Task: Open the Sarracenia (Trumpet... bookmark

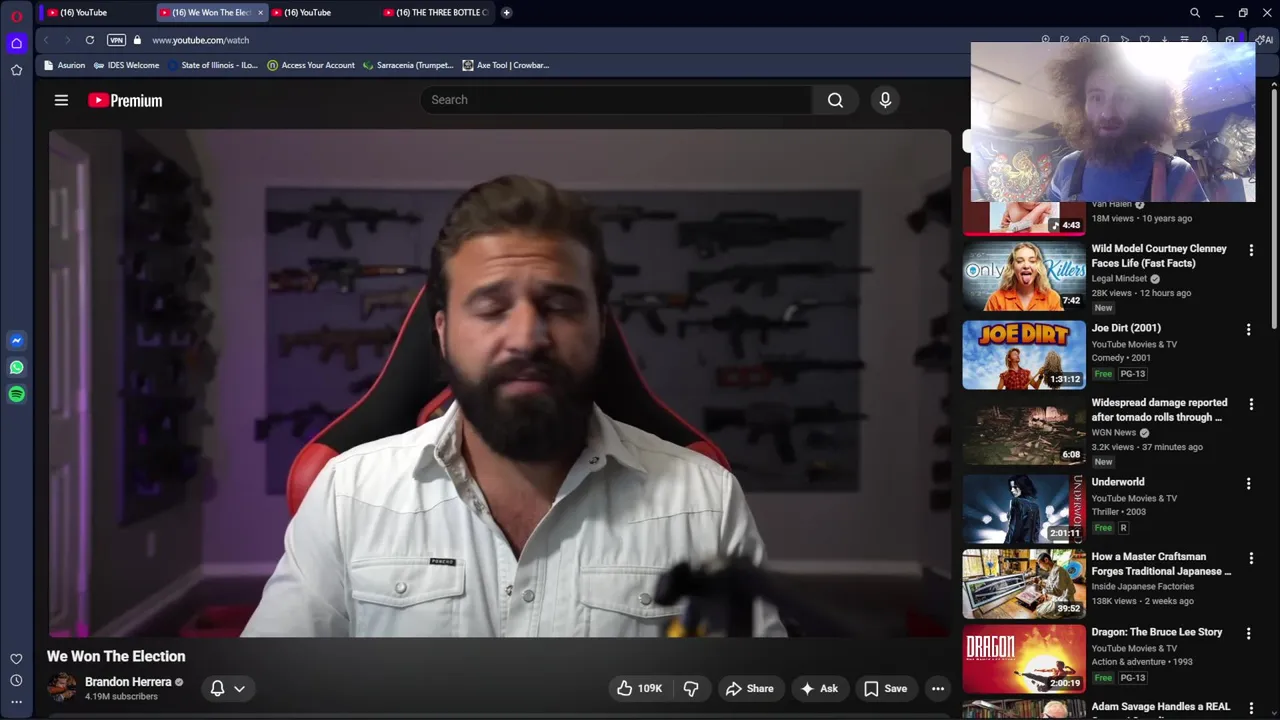Action: point(408,65)
